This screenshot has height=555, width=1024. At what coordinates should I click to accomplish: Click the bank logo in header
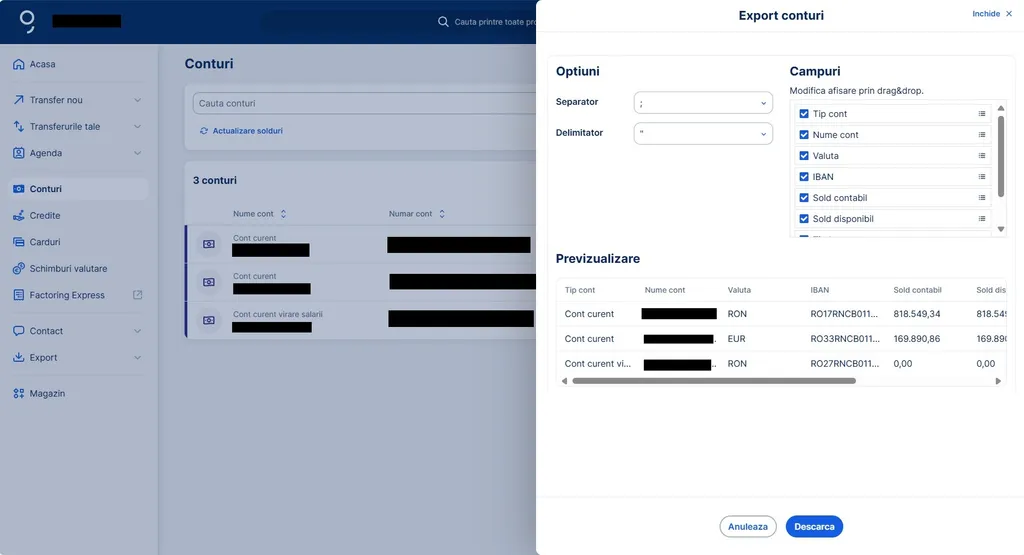coord(27,21)
